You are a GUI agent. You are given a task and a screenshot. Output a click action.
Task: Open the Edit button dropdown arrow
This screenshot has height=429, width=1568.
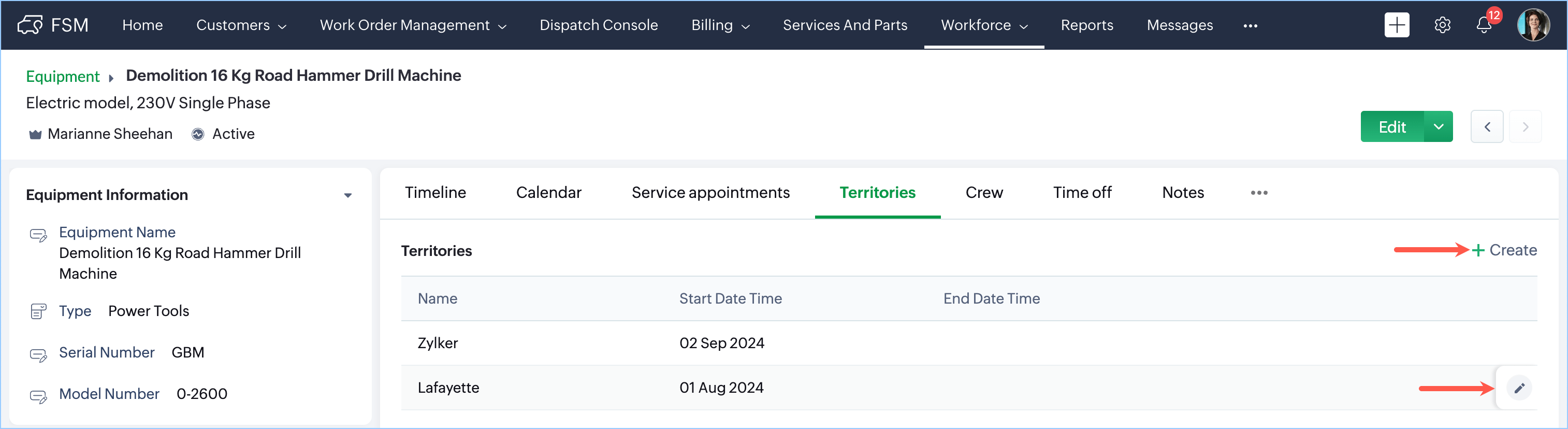pyautogui.click(x=1438, y=127)
